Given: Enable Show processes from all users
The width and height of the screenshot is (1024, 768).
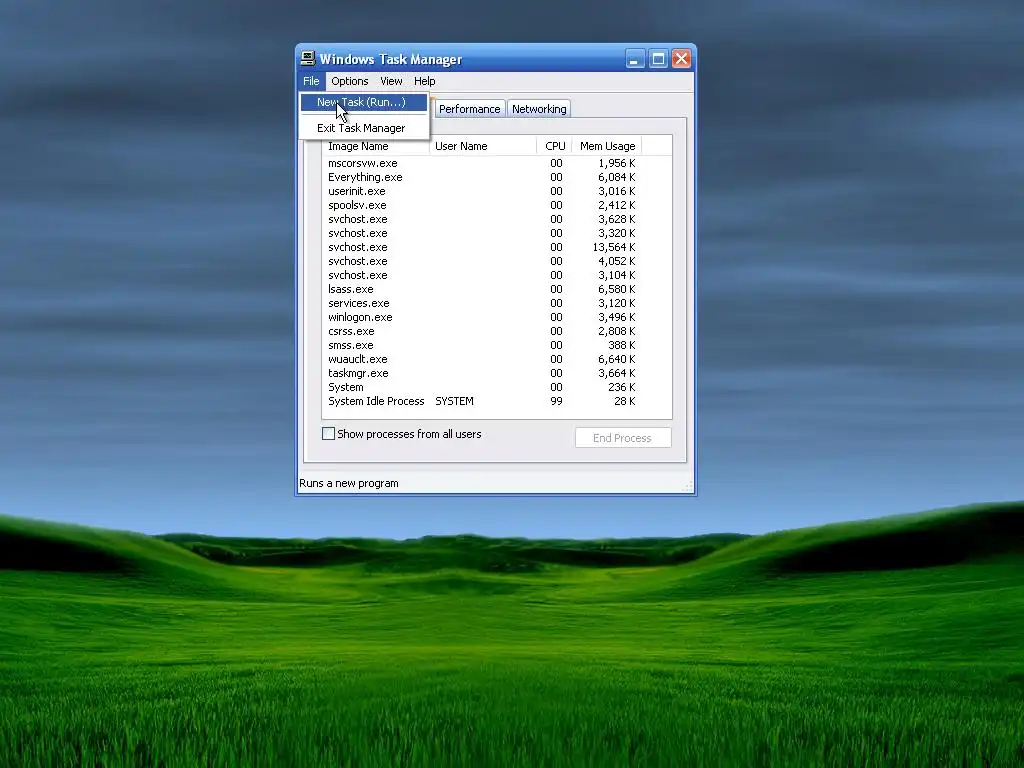Looking at the screenshot, I should click(x=328, y=434).
